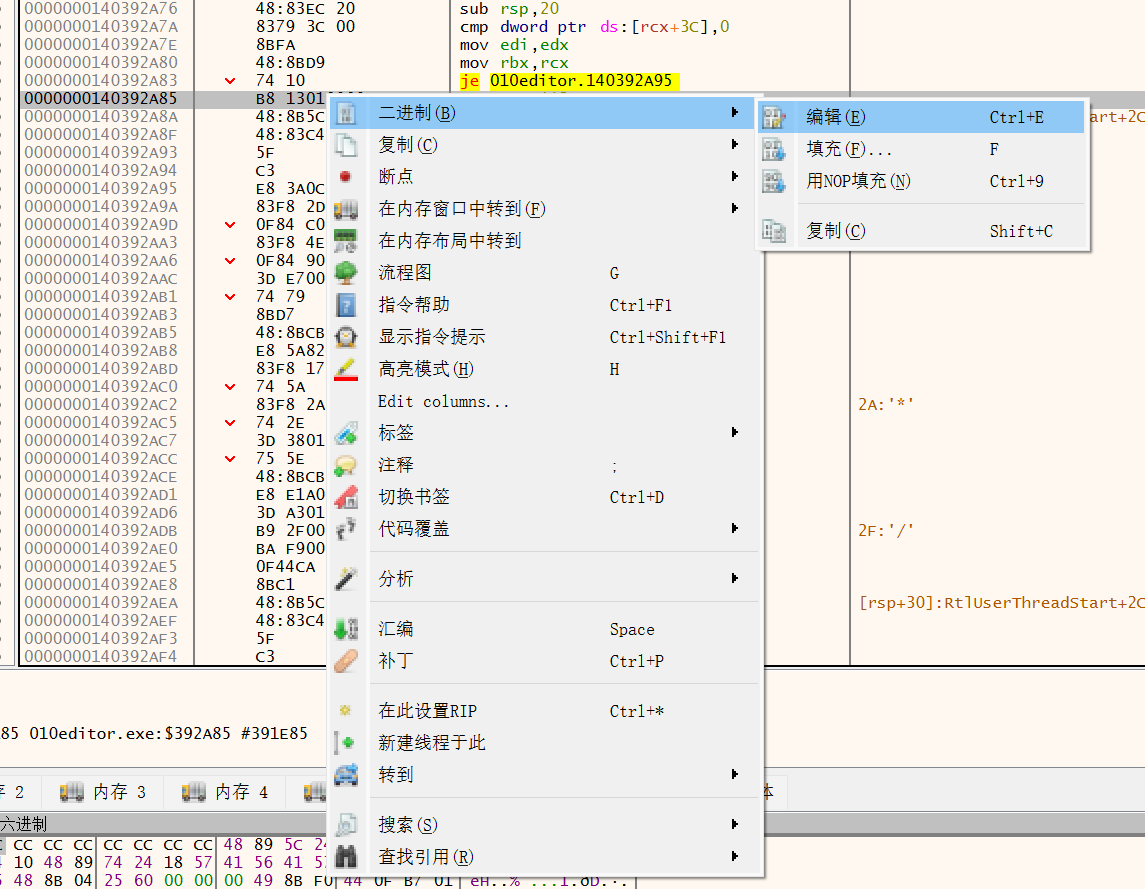Screen dimensions: 1145x889
Task: Expand the 代码覆盖 submenu arrow
Action: [x=735, y=528]
